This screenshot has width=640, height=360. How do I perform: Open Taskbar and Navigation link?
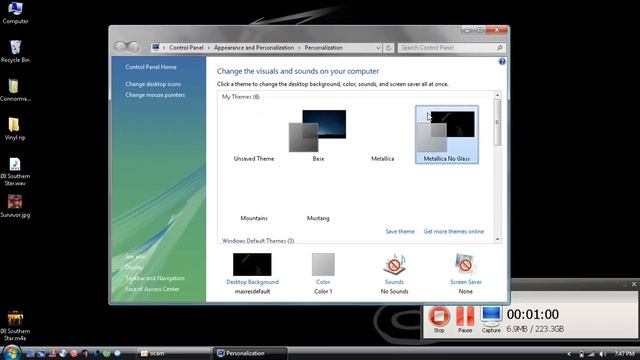[155, 278]
